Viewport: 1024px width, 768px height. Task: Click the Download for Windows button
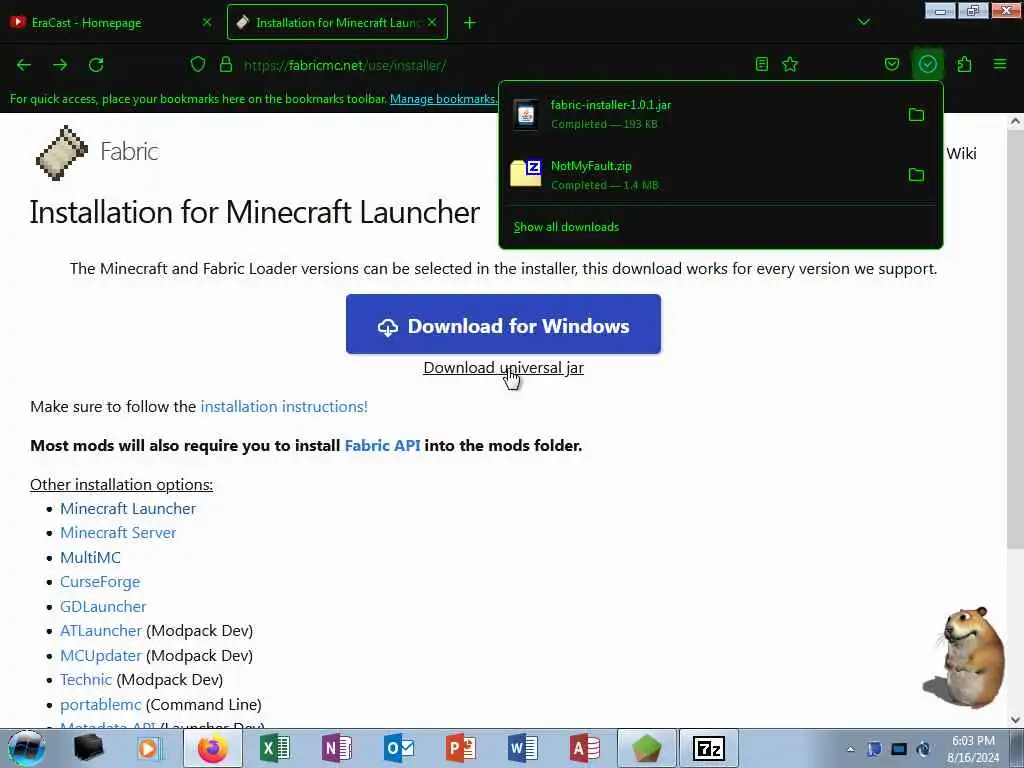(504, 324)
